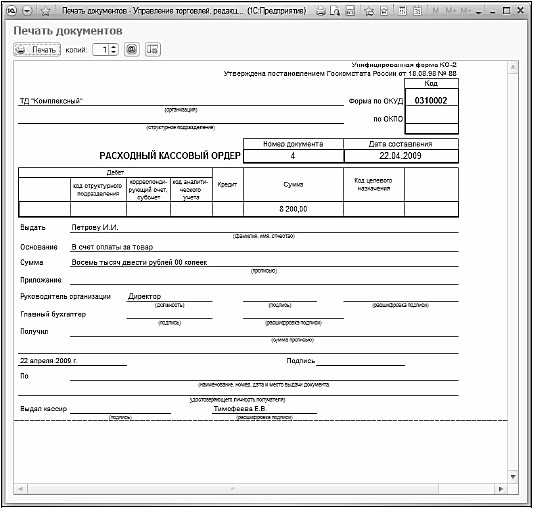Image resolution: width=533 pixels, height=508 pixels.
Task: Click the save icon in the title bar
Action: pyautogui.click(x=350, y=11)
